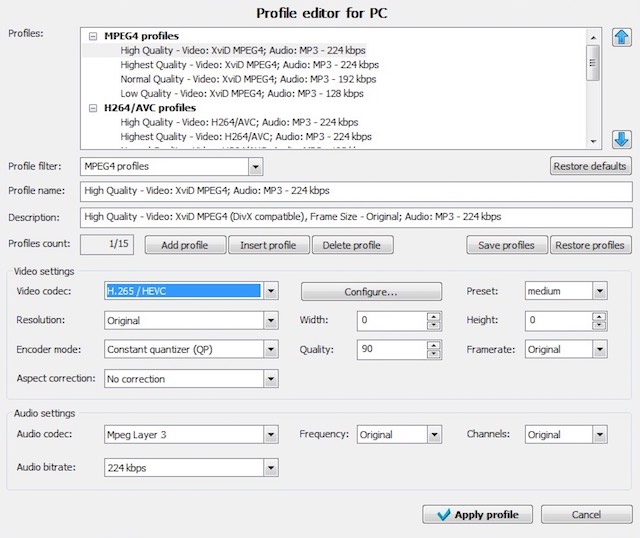640x538 pixels.
Task: Click Restore profiles button
Action: click(590, 245)
